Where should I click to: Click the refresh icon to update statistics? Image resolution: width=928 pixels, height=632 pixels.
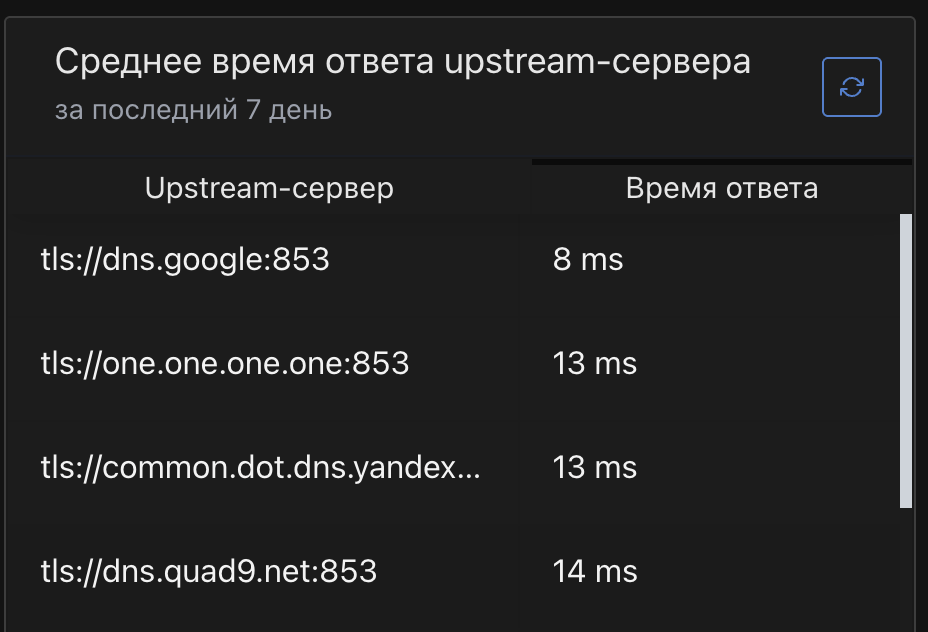point(852,87)
